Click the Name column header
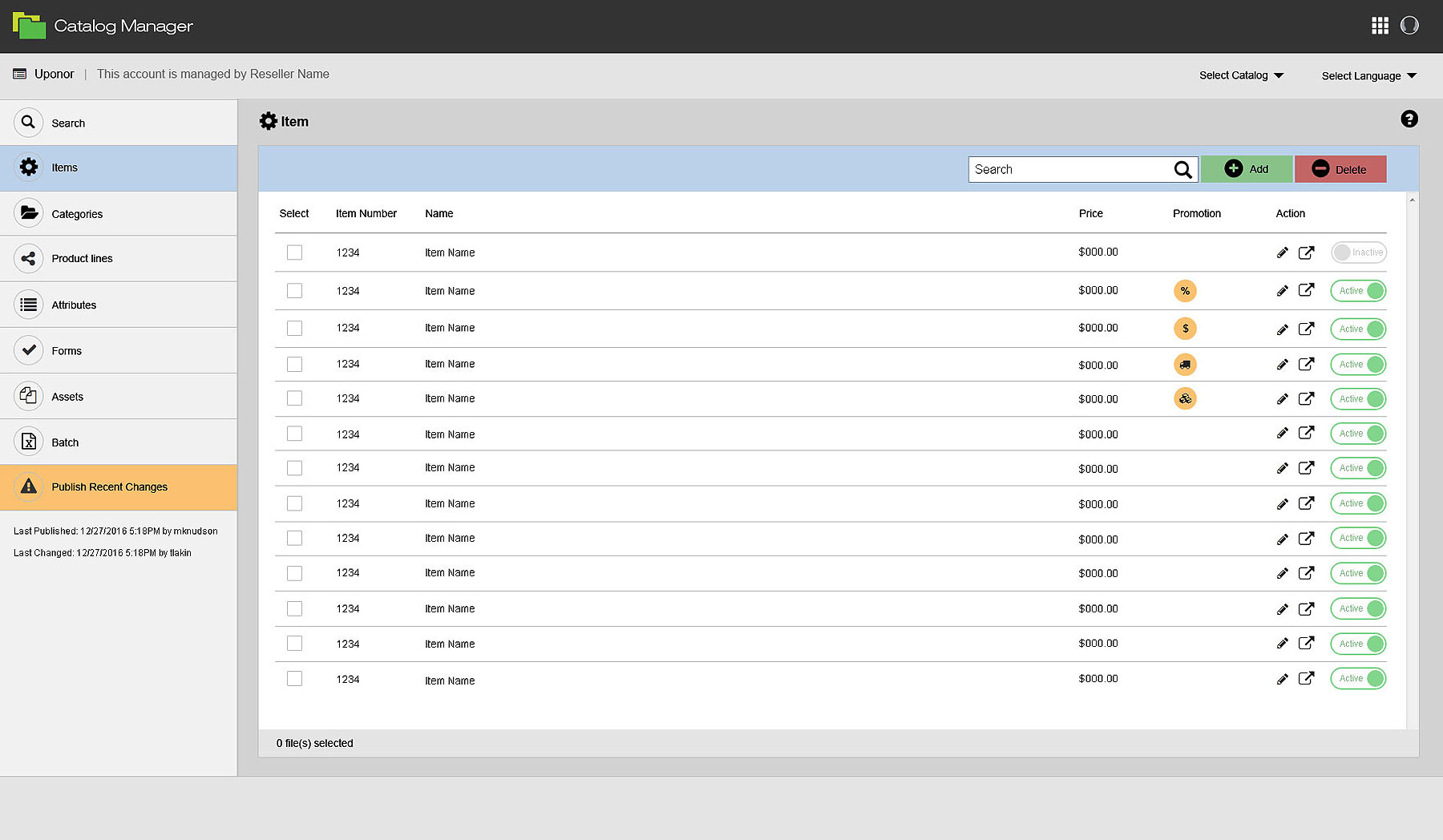This screenshot has width=1443, height=840. point(439,213)
